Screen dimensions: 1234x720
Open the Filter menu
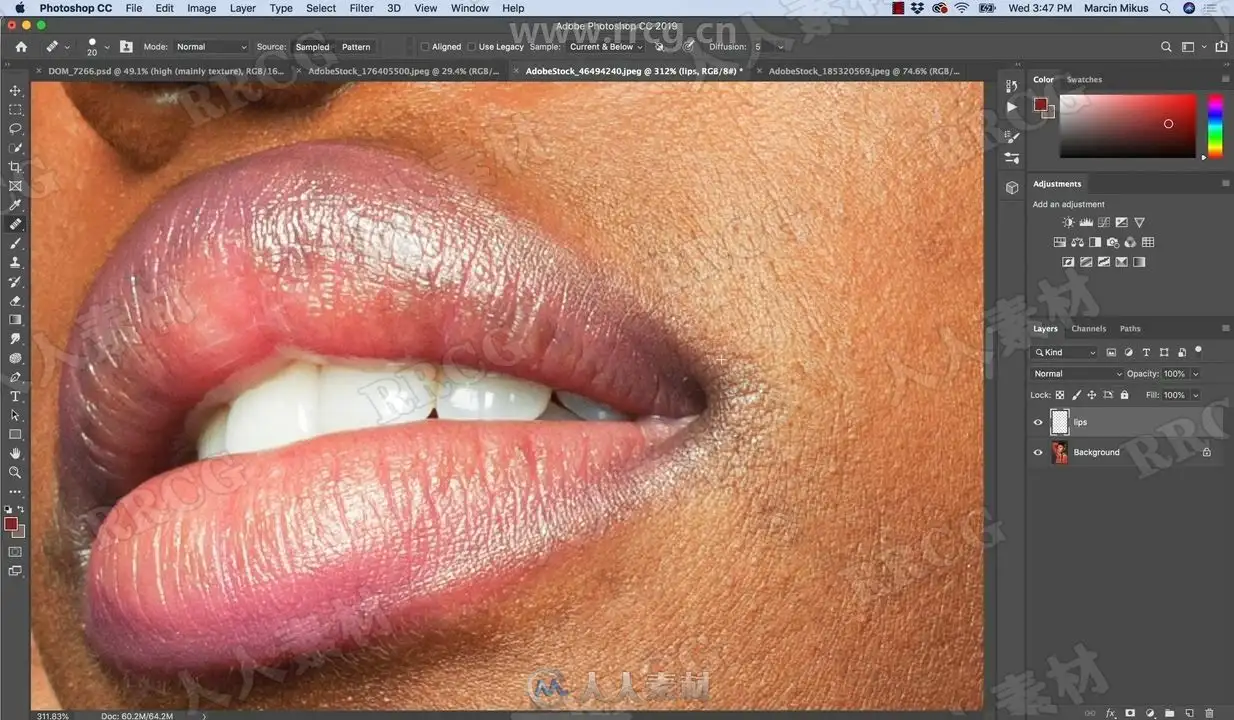click(x=361, y=8)
